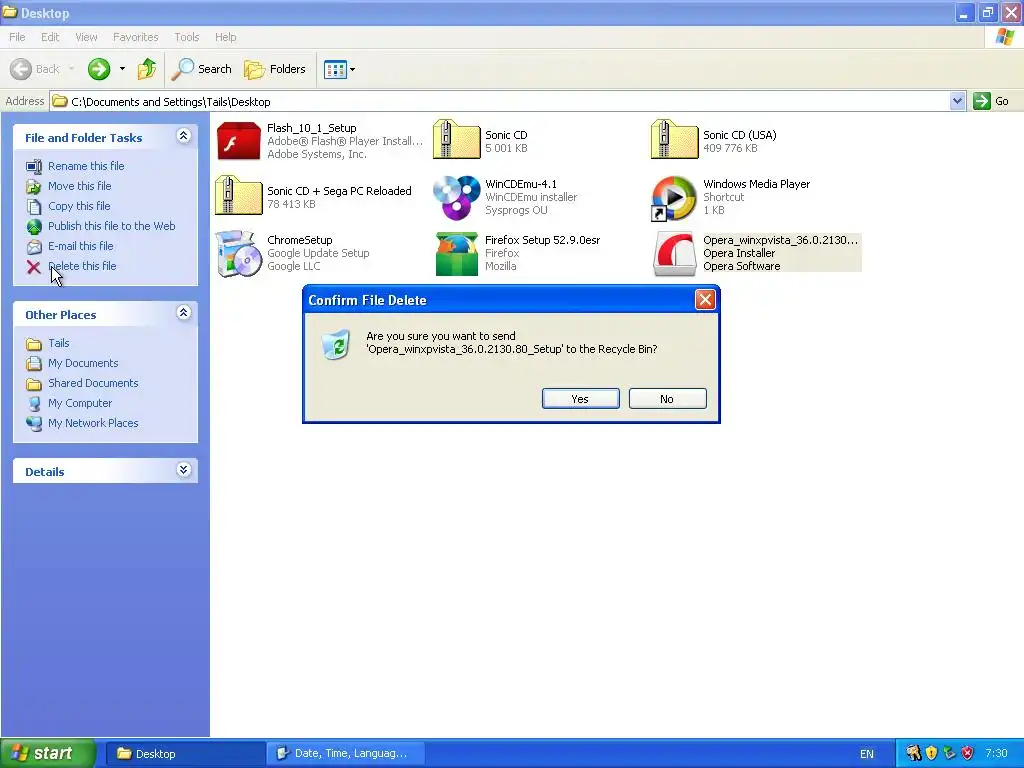Click into the Address path field
The width and height of the screenshot is (1024, 768).
coord(500,101)
